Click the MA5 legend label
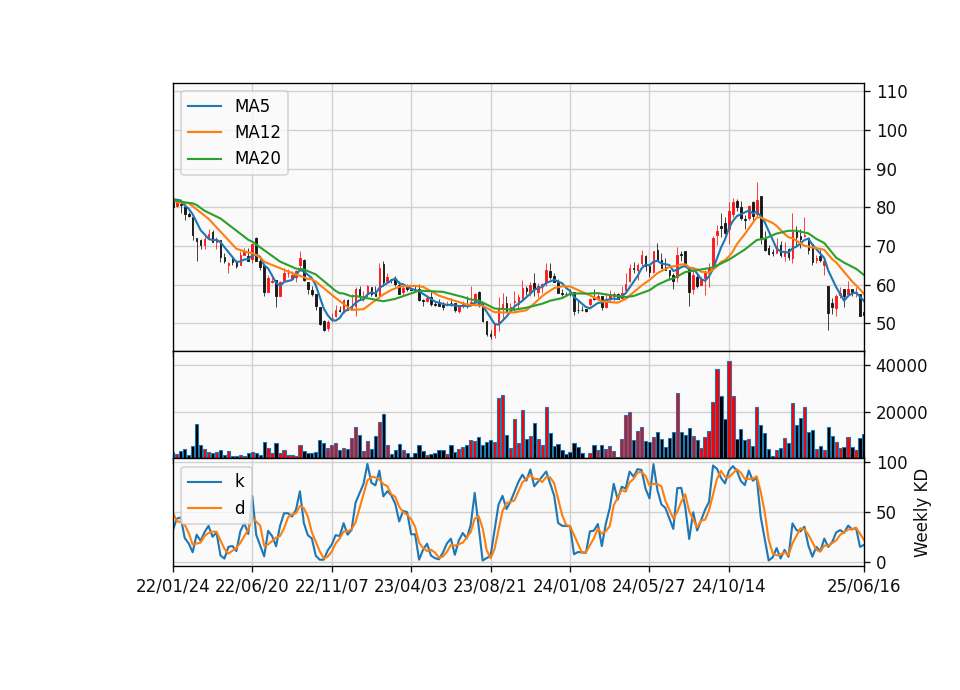This screenshot has width=960, height=690. [252, 106]
